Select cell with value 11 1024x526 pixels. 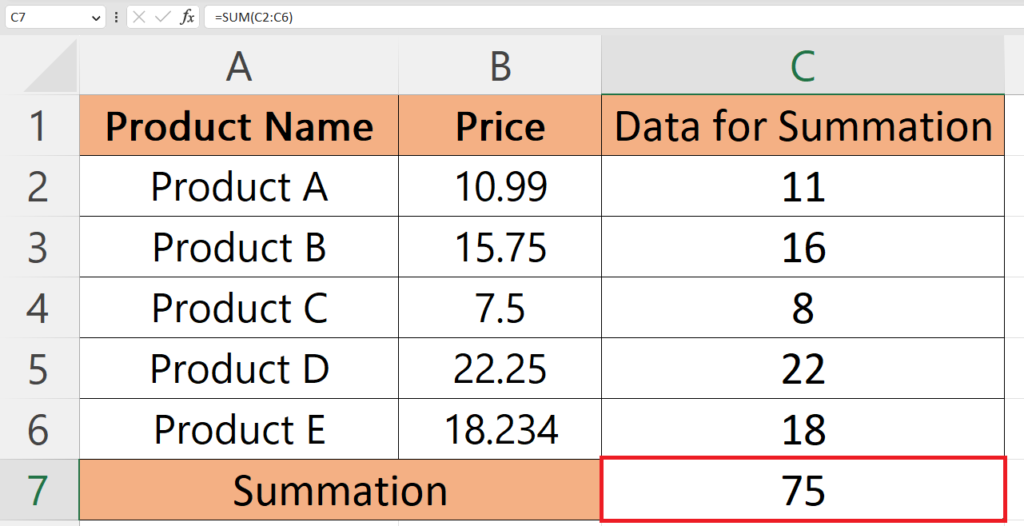803,186
